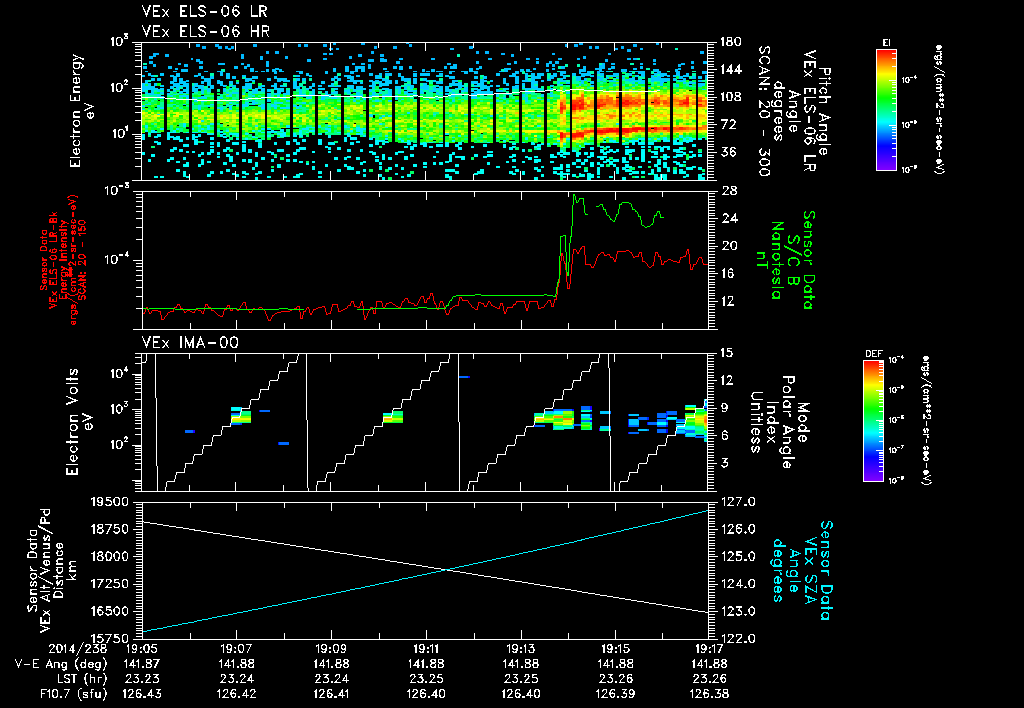This screenshot has width=1024, height=708.
Task: Click the IMA ion signal near 19:07
Action: click(241, 415)
